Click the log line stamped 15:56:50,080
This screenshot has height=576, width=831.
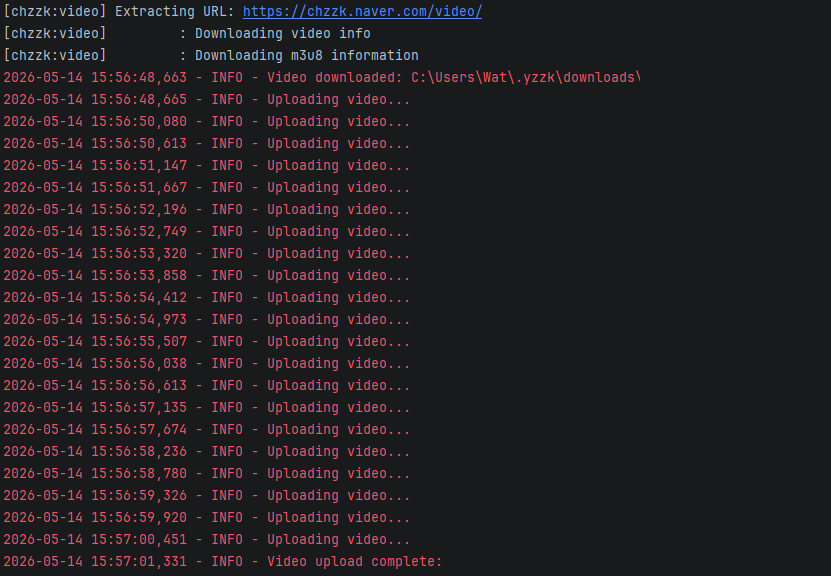(207, 121)
